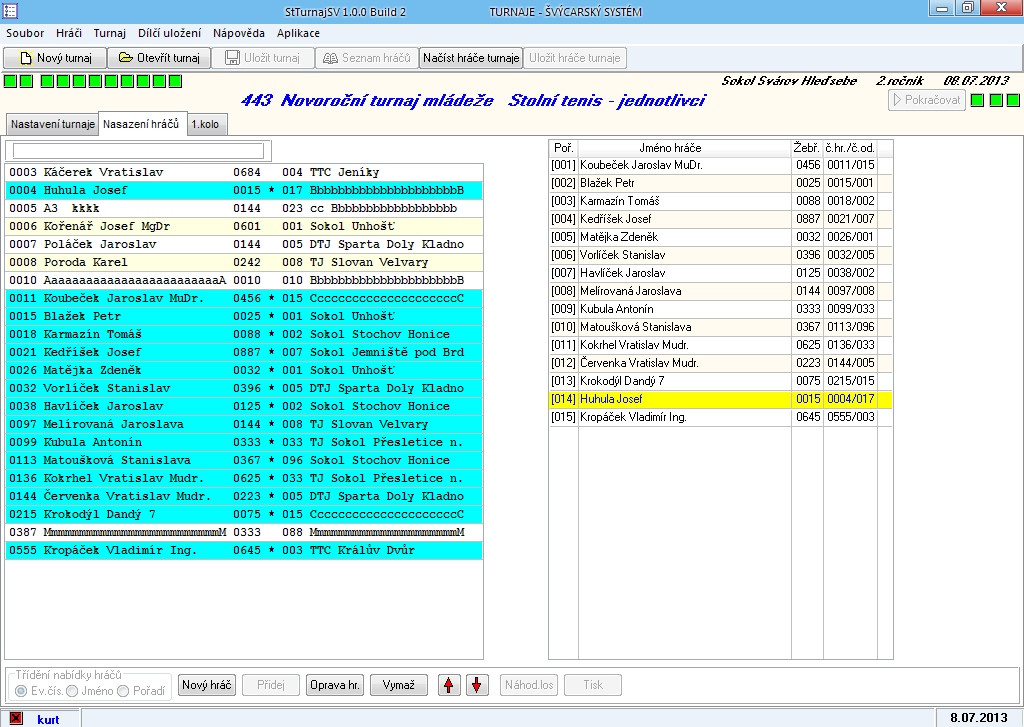This screenshot has height=727, width=1024.
Task: Select the Pořadí sorting radio button
Action: click(123, 691)
